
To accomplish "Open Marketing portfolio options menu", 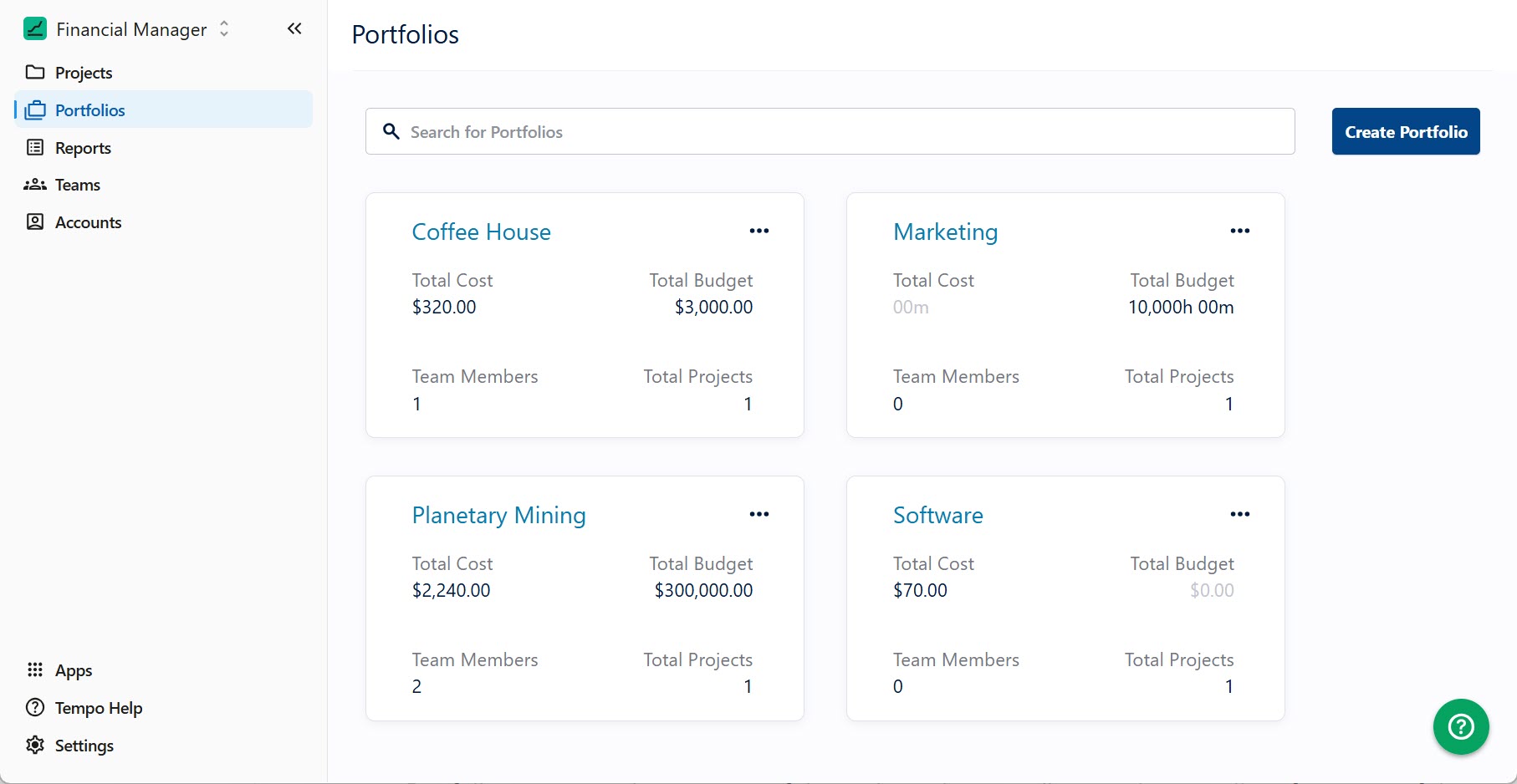I will coord(1239,232).
